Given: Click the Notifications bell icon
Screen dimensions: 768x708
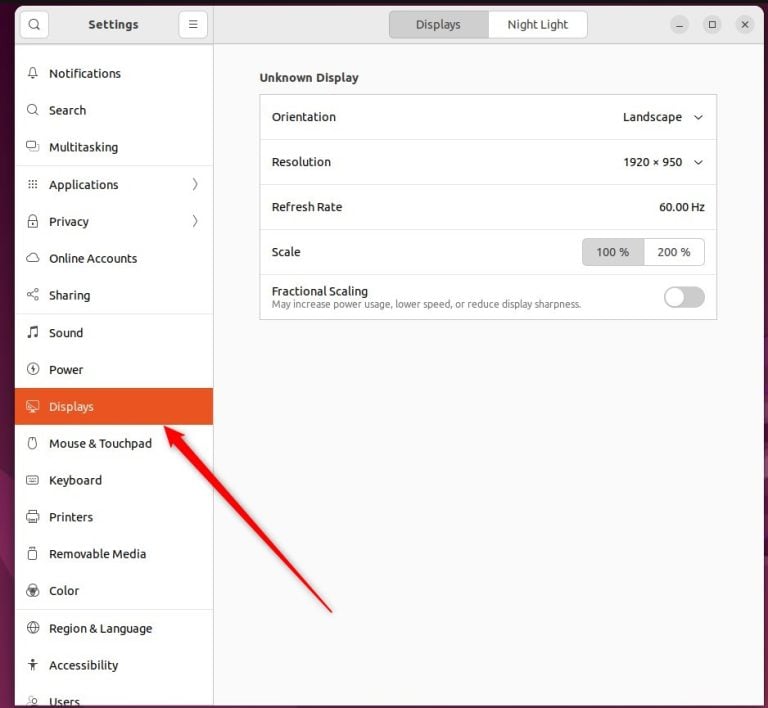Looking at the screenshot, I should [33, 73].
